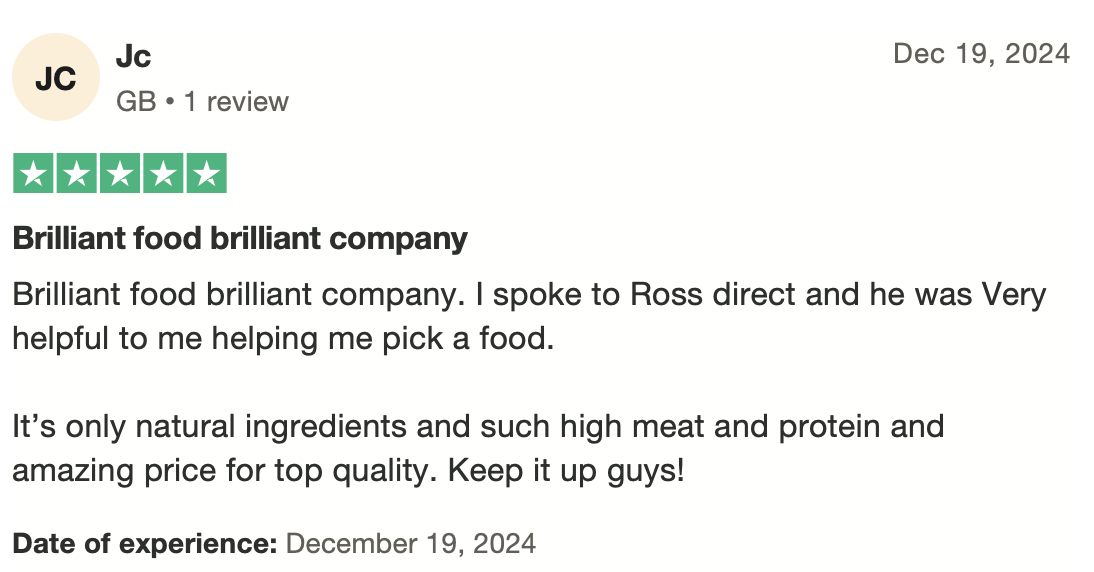Click the JC avatar circle
1094x572 pixels.
56,77
